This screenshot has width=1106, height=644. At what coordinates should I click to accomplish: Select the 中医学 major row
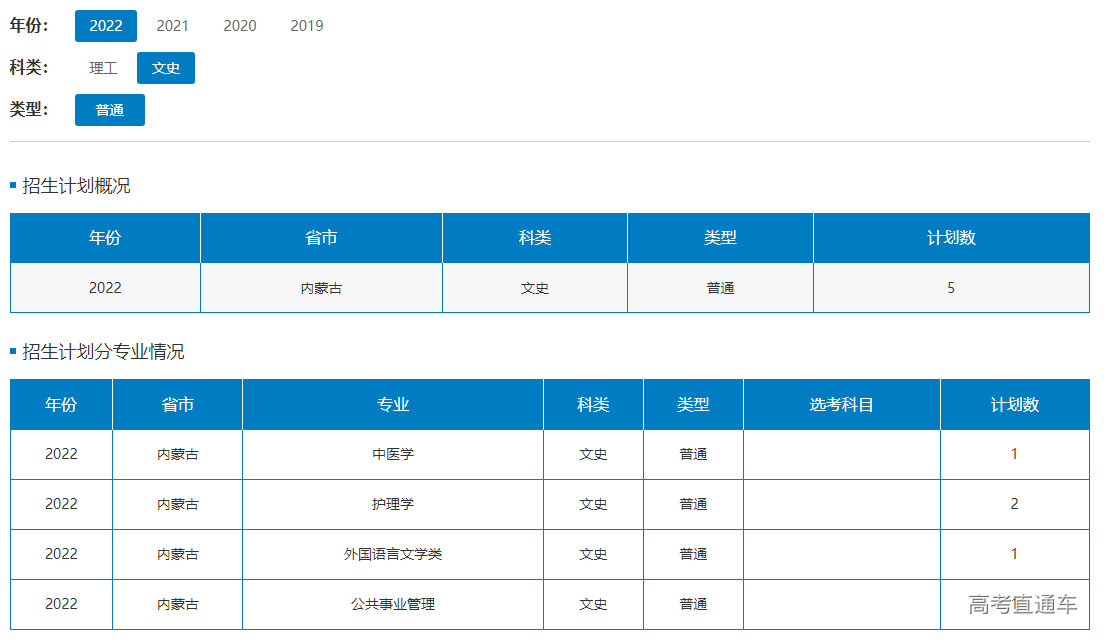click(392, 454)
